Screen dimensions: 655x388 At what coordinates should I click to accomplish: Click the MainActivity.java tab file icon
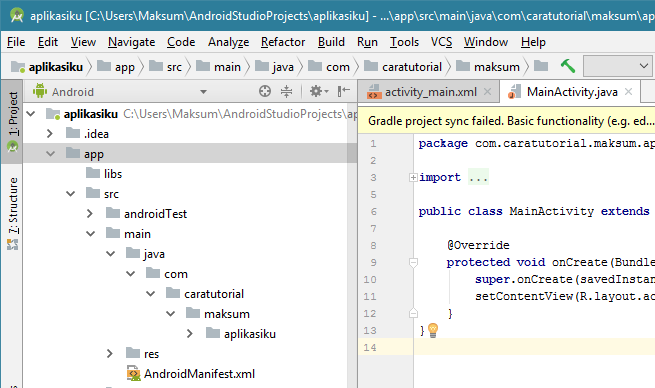514,91
